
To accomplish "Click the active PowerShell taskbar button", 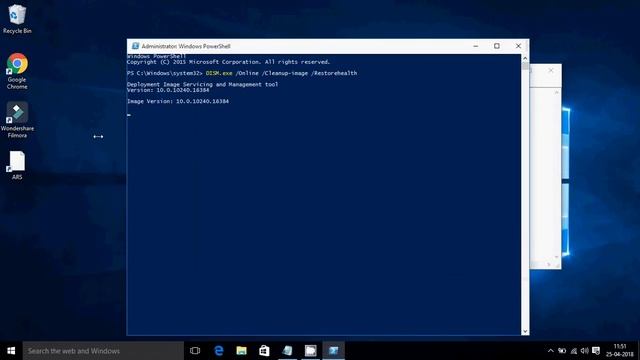I will [333, 351].
